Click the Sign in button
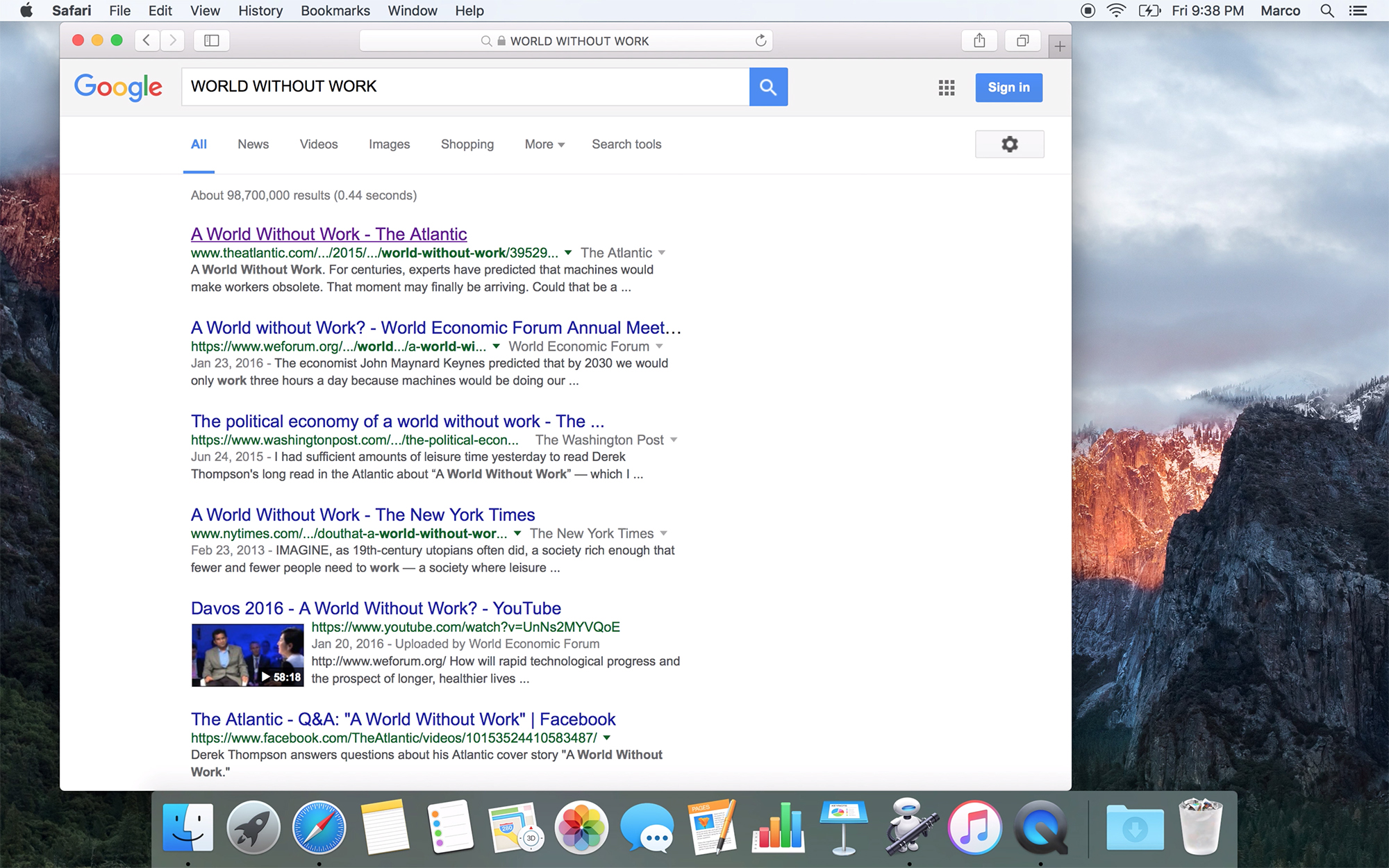This screenshot has width=1389, height=868. click(1008, 87)
